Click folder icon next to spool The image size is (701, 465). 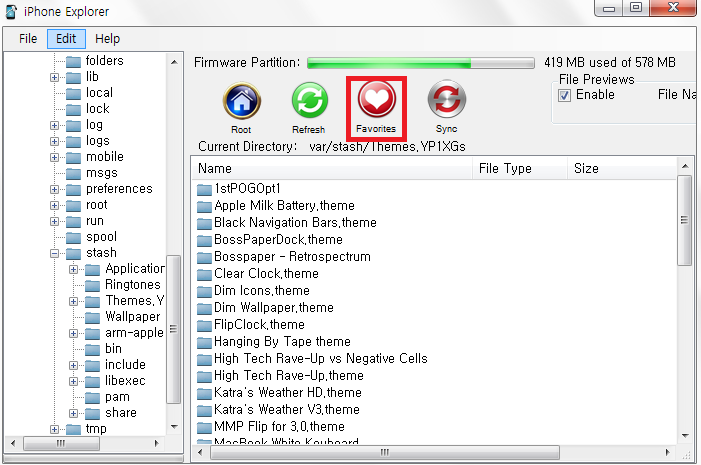[x=73, y=237]
